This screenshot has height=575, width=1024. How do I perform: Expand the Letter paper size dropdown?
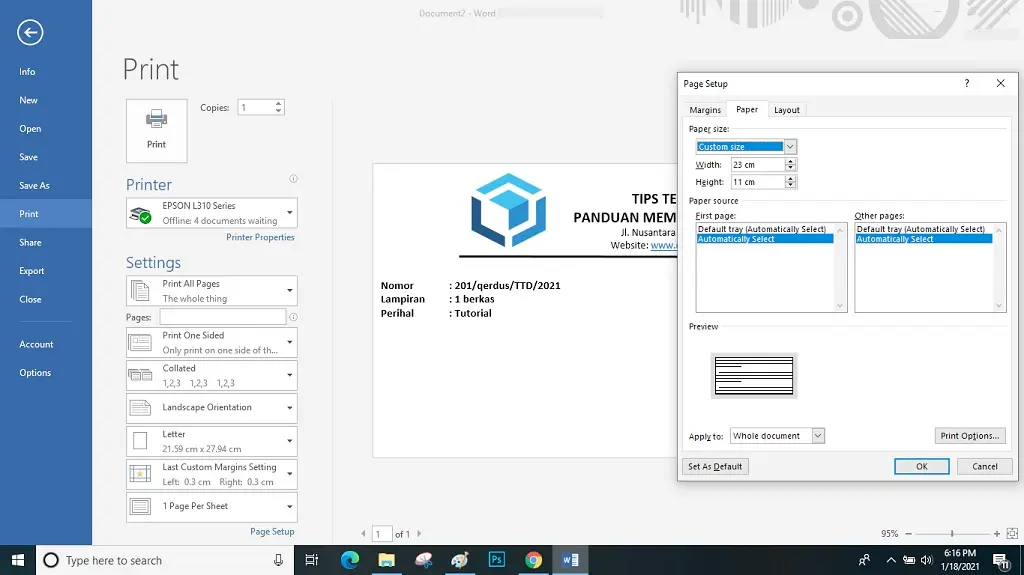212,441
